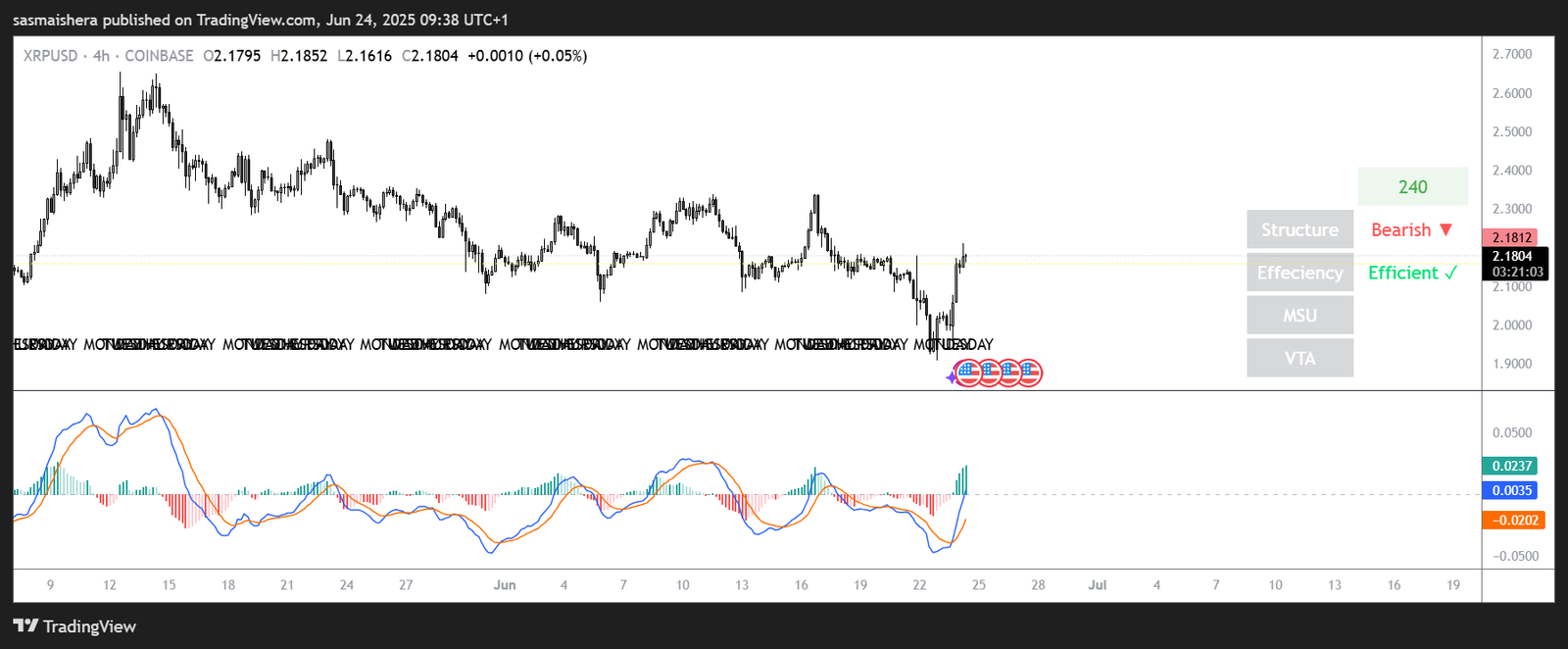
Task: Click the opening price value O2.1795
Action: [232, 56]
